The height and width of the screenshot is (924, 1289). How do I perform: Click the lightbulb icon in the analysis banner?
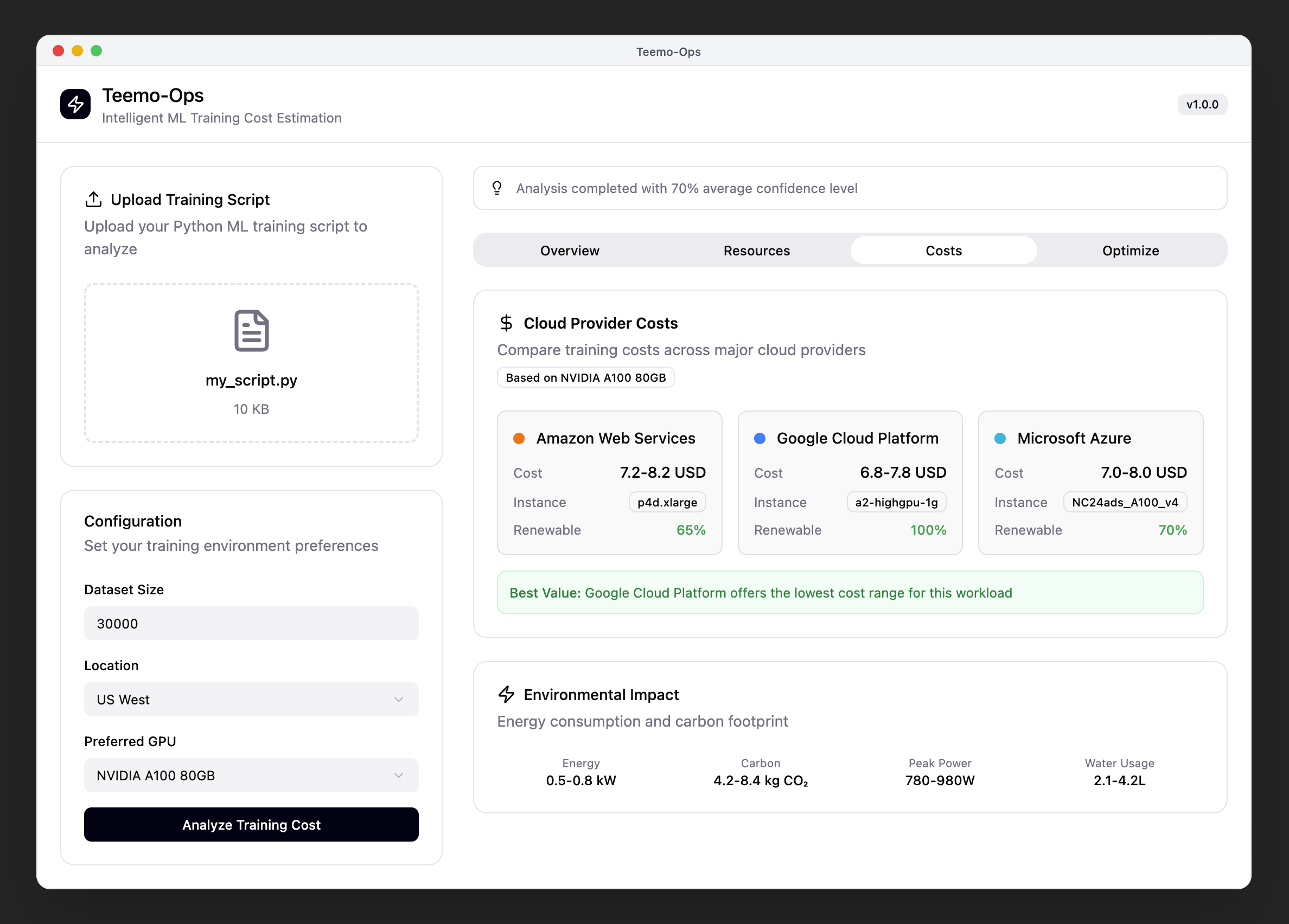point(497,188)
